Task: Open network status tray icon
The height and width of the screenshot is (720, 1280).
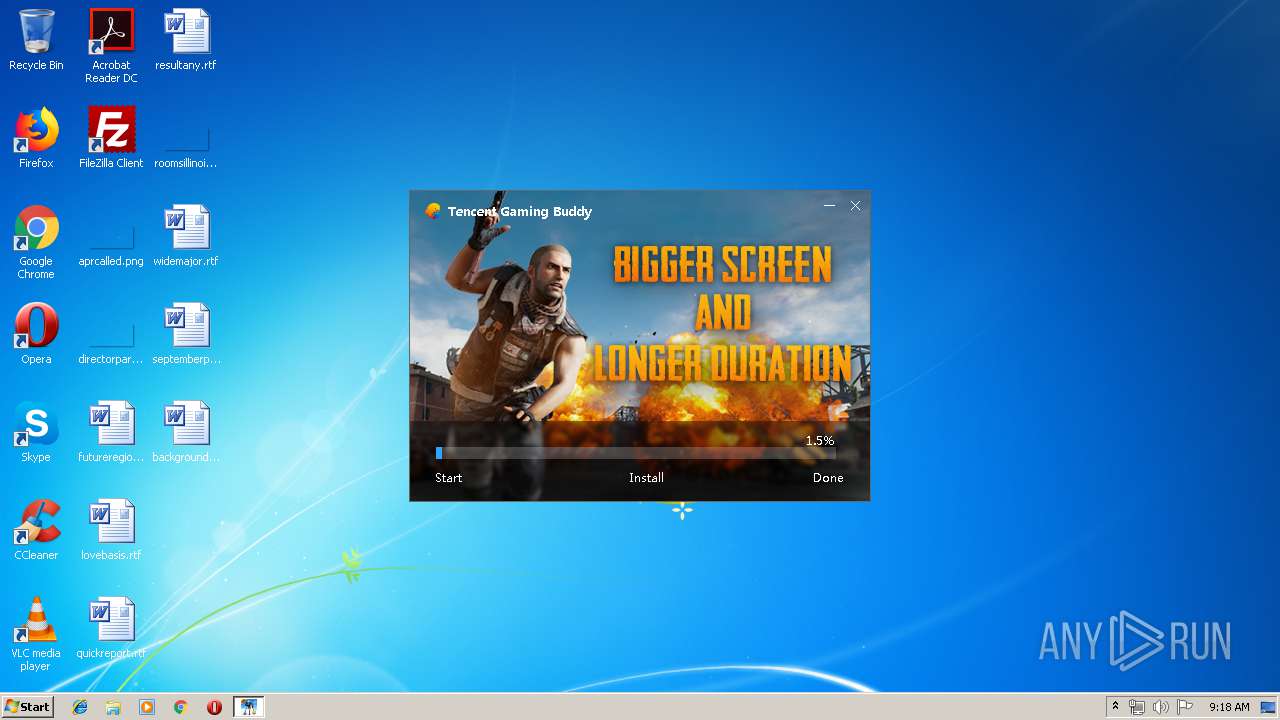Action: (1137, 707)
